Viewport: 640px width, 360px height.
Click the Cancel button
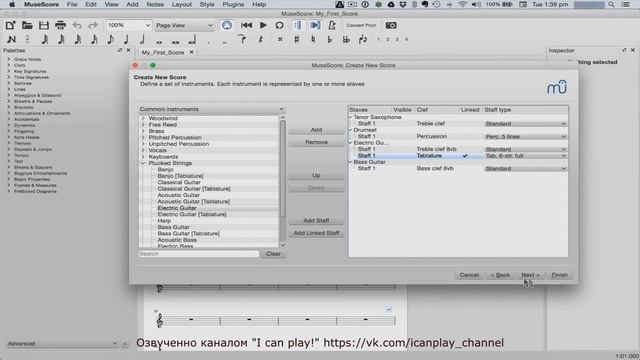pyautogui.click(x=469, y=275)
